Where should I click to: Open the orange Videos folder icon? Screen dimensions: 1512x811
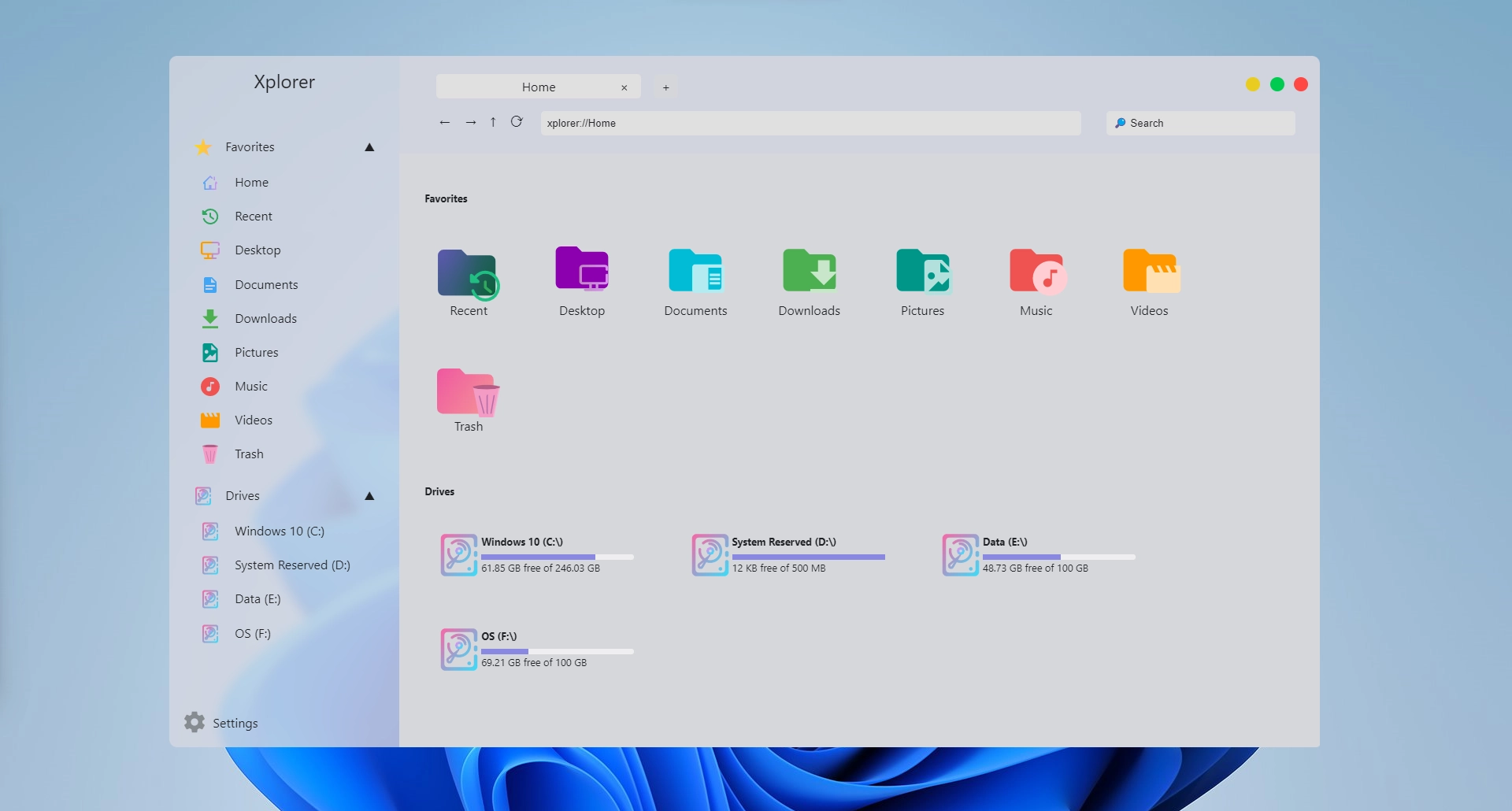[x=1149, y=271]
